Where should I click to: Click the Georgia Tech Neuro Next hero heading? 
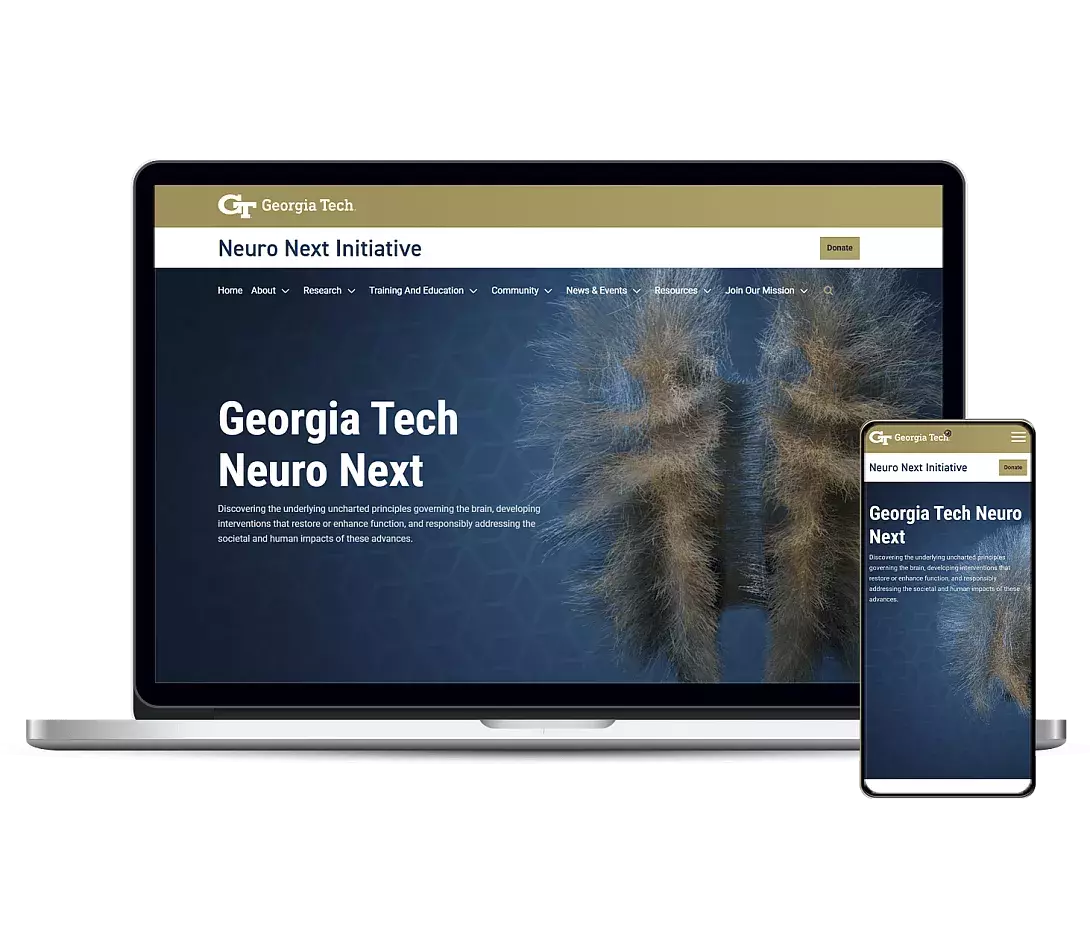click(338, 444)
